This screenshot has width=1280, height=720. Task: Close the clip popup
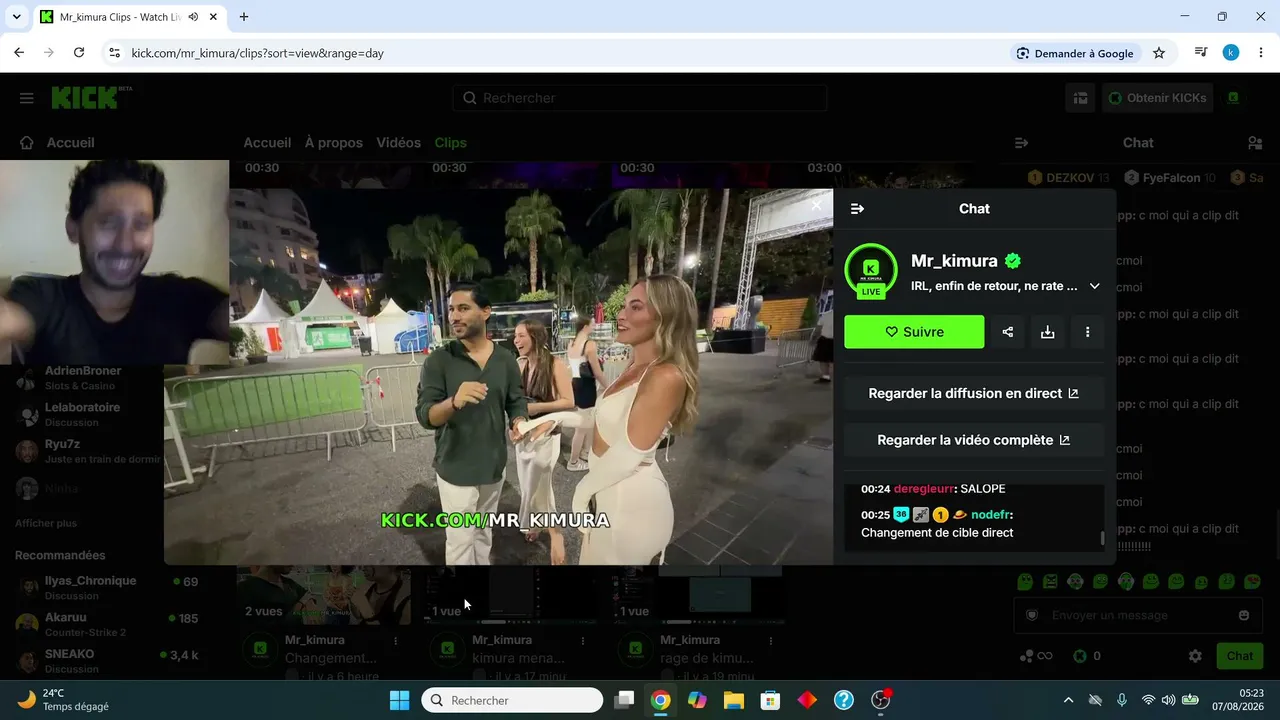[x=816, y=206]
